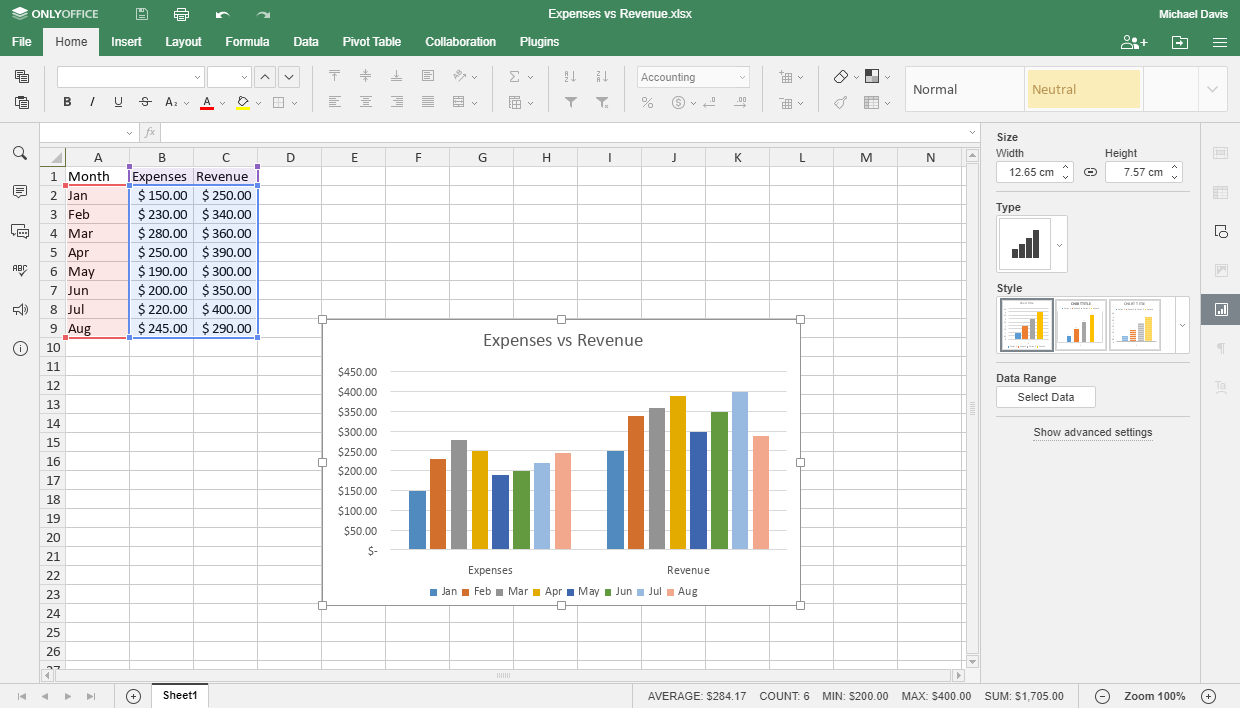Align cell text right
Viewport: 1240px width, 708px height.
pos(397,102)
